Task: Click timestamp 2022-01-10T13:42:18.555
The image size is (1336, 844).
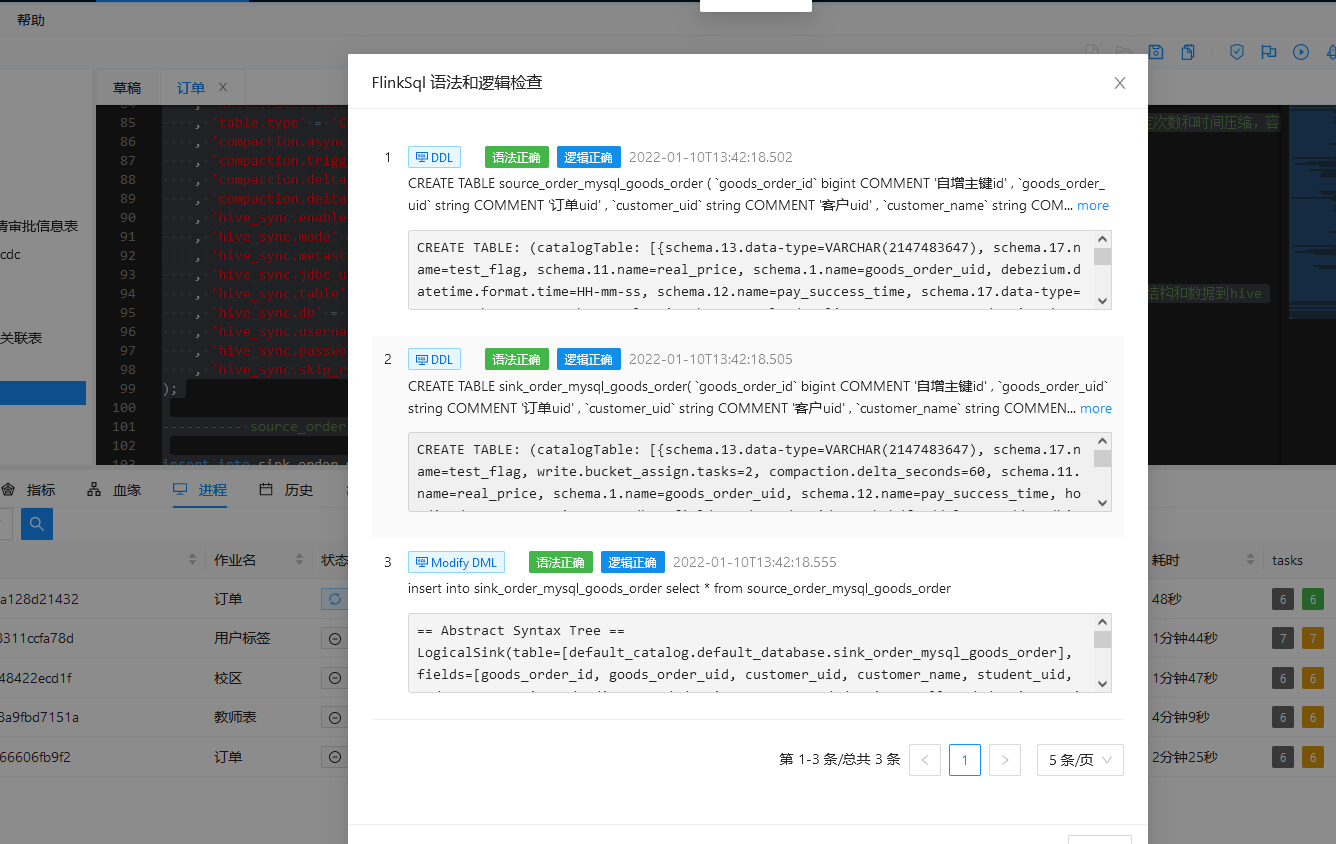Action: pos(755,562)
